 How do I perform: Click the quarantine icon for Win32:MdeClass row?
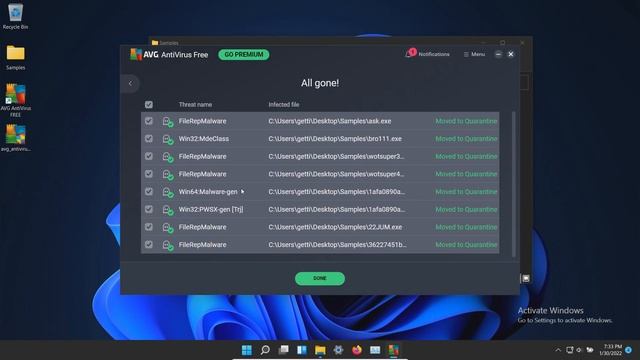(x=168, y=139)
